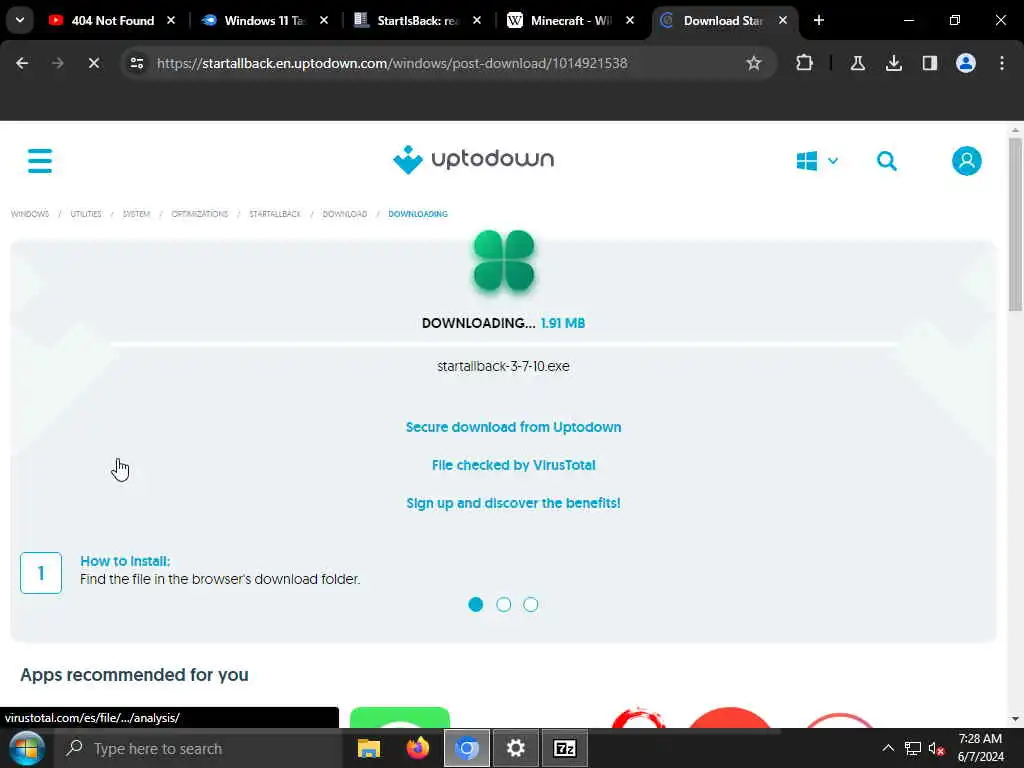Open the browser three-dot menu
Viewport: 1024px width, 768px height.
click(1001, 63)
